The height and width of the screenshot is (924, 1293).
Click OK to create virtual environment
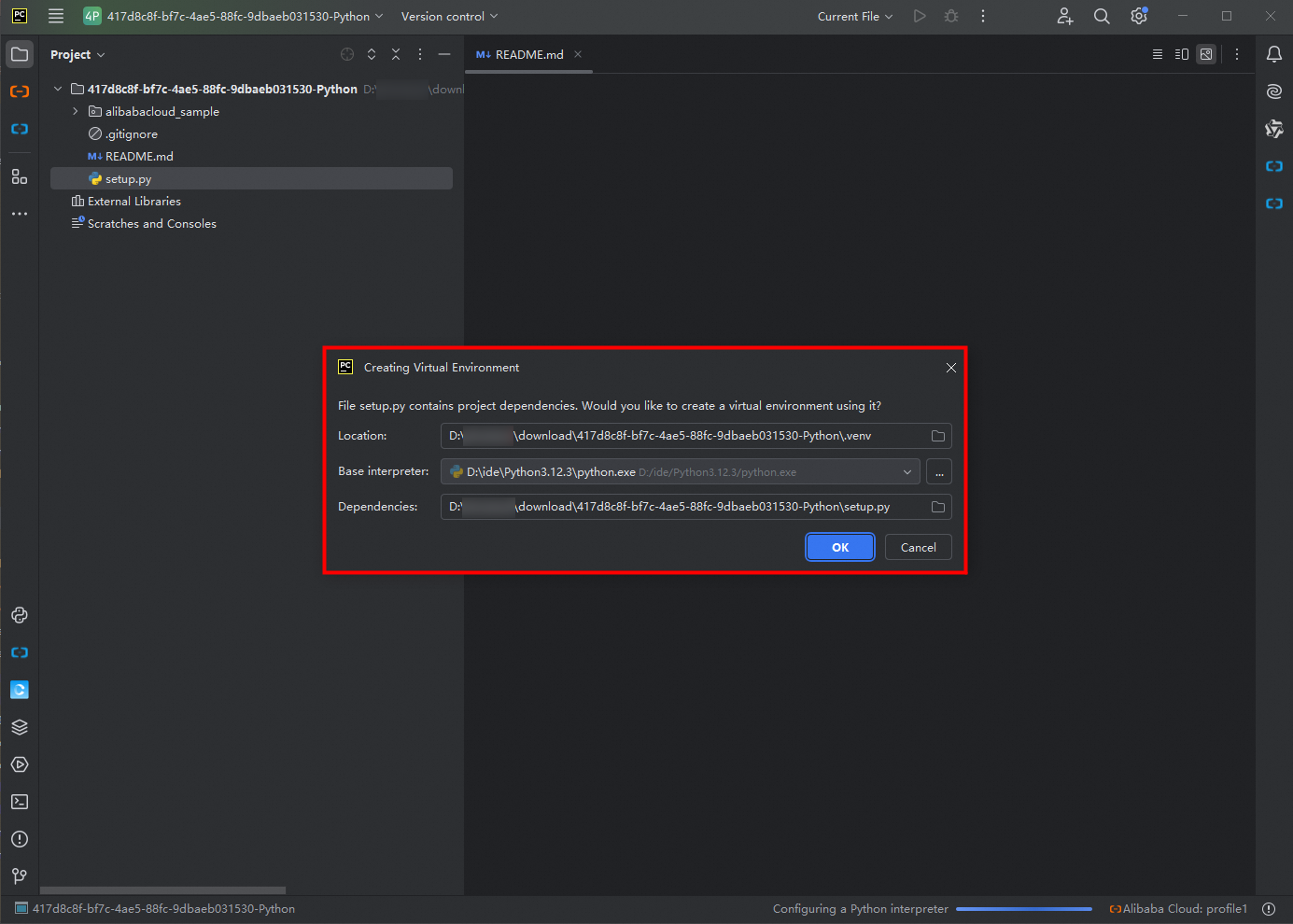[840, 547]
